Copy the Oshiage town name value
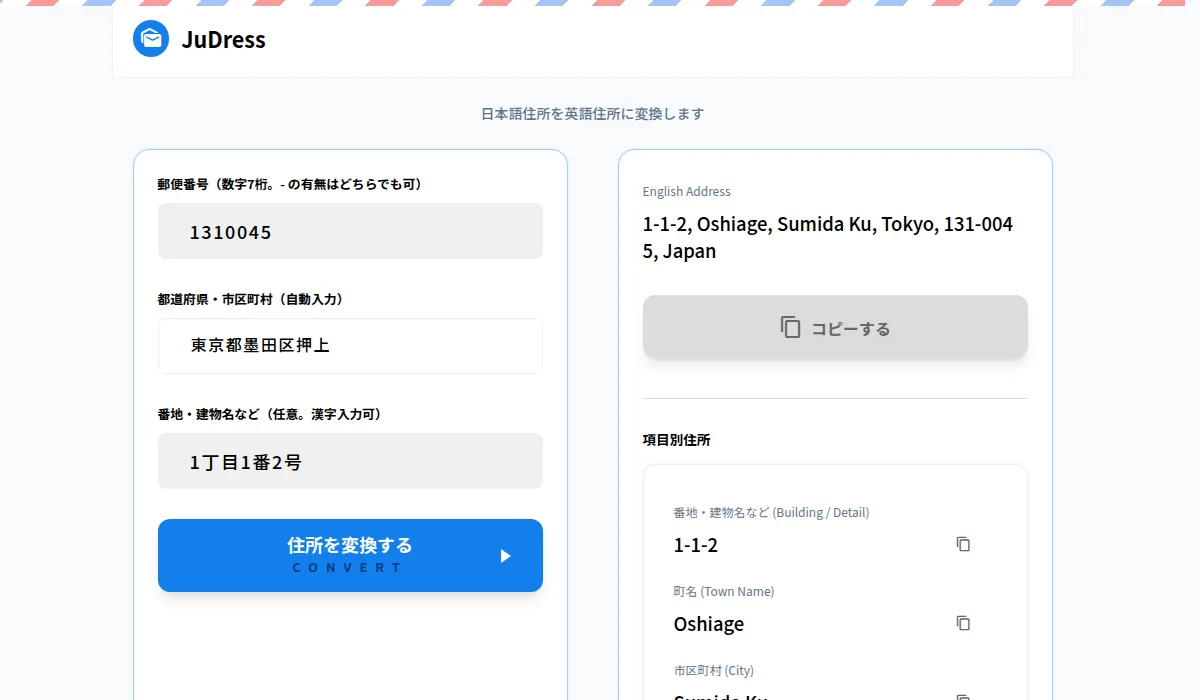1200x700 pixels. tap(963, 623)
